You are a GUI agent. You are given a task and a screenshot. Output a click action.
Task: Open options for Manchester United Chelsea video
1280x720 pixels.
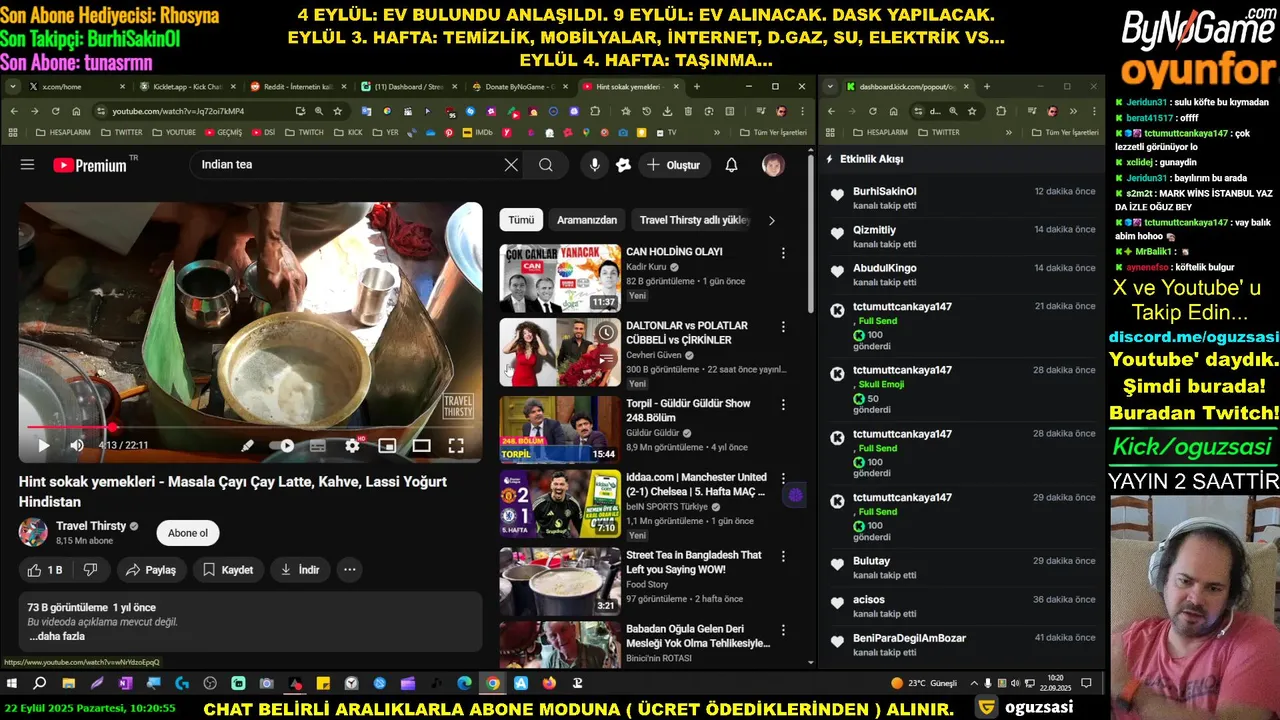pyautogui.click(x=783, y=479)
